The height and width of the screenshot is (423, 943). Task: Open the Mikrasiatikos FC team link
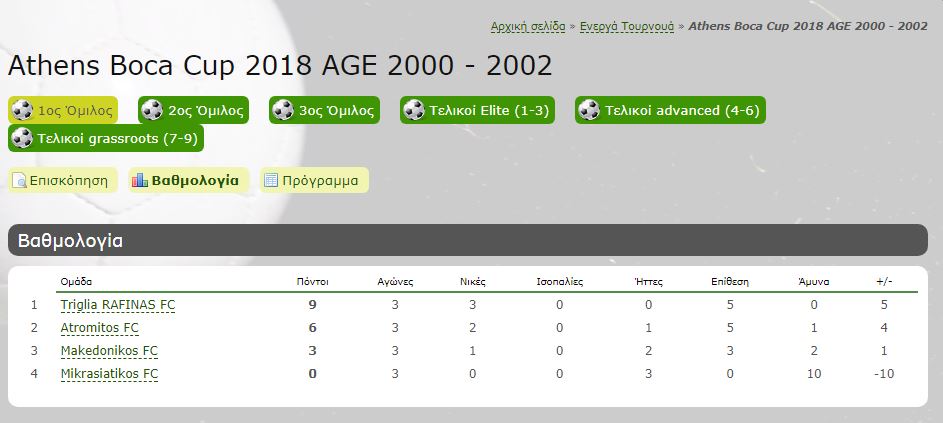(109, 374)
